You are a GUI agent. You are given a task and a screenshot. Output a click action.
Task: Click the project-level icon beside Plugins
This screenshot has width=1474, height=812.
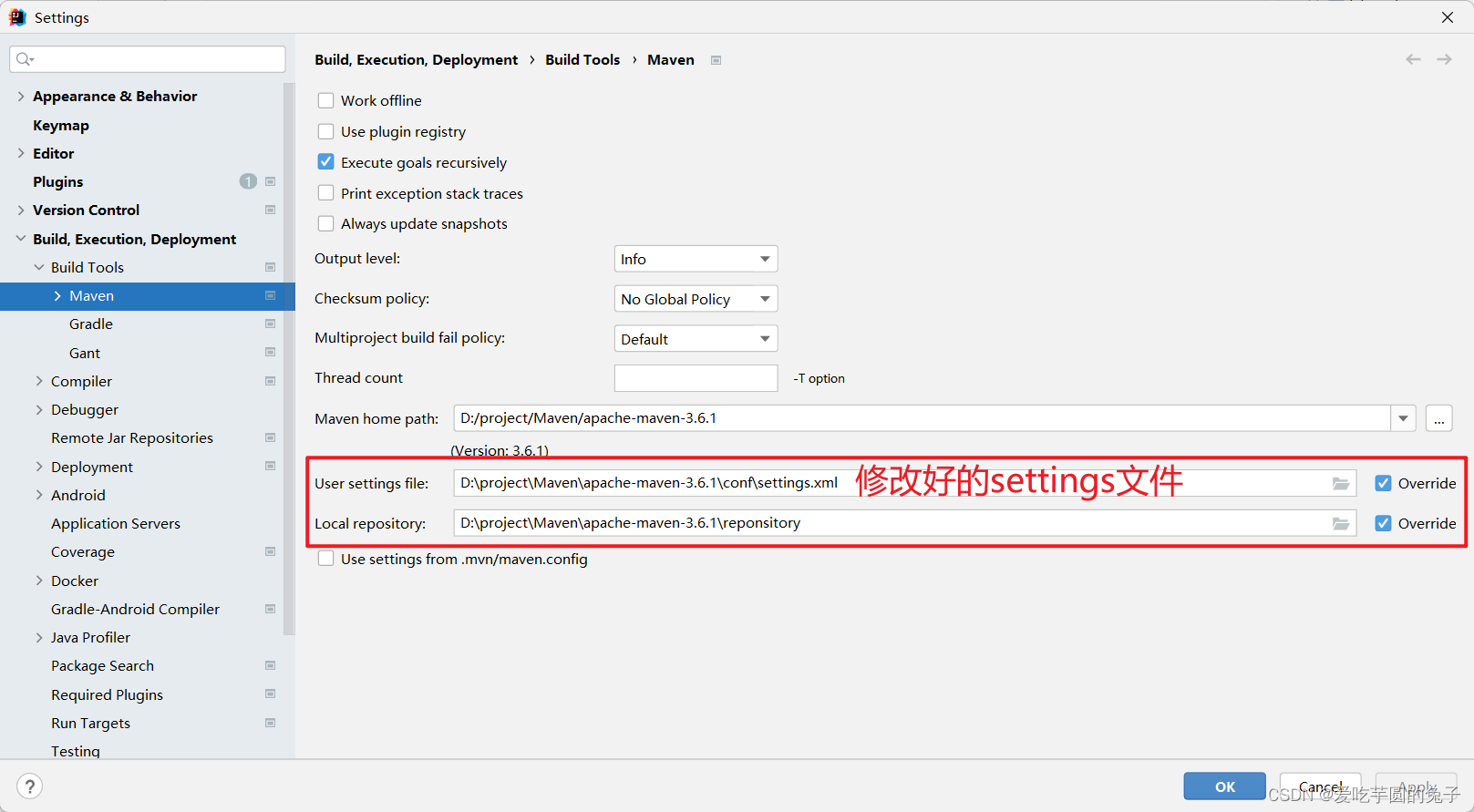[x=271, y=181]
